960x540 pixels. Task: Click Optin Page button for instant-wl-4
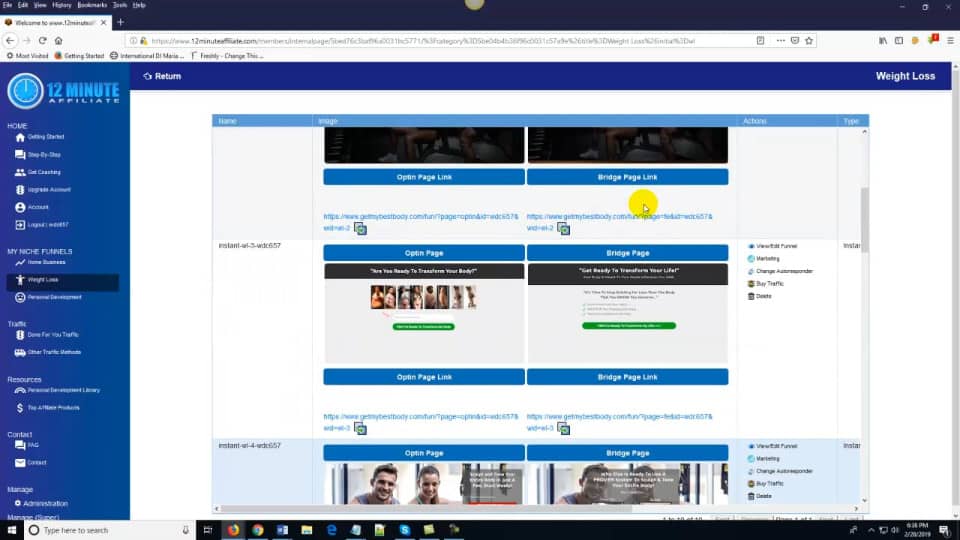pos(424,453)
